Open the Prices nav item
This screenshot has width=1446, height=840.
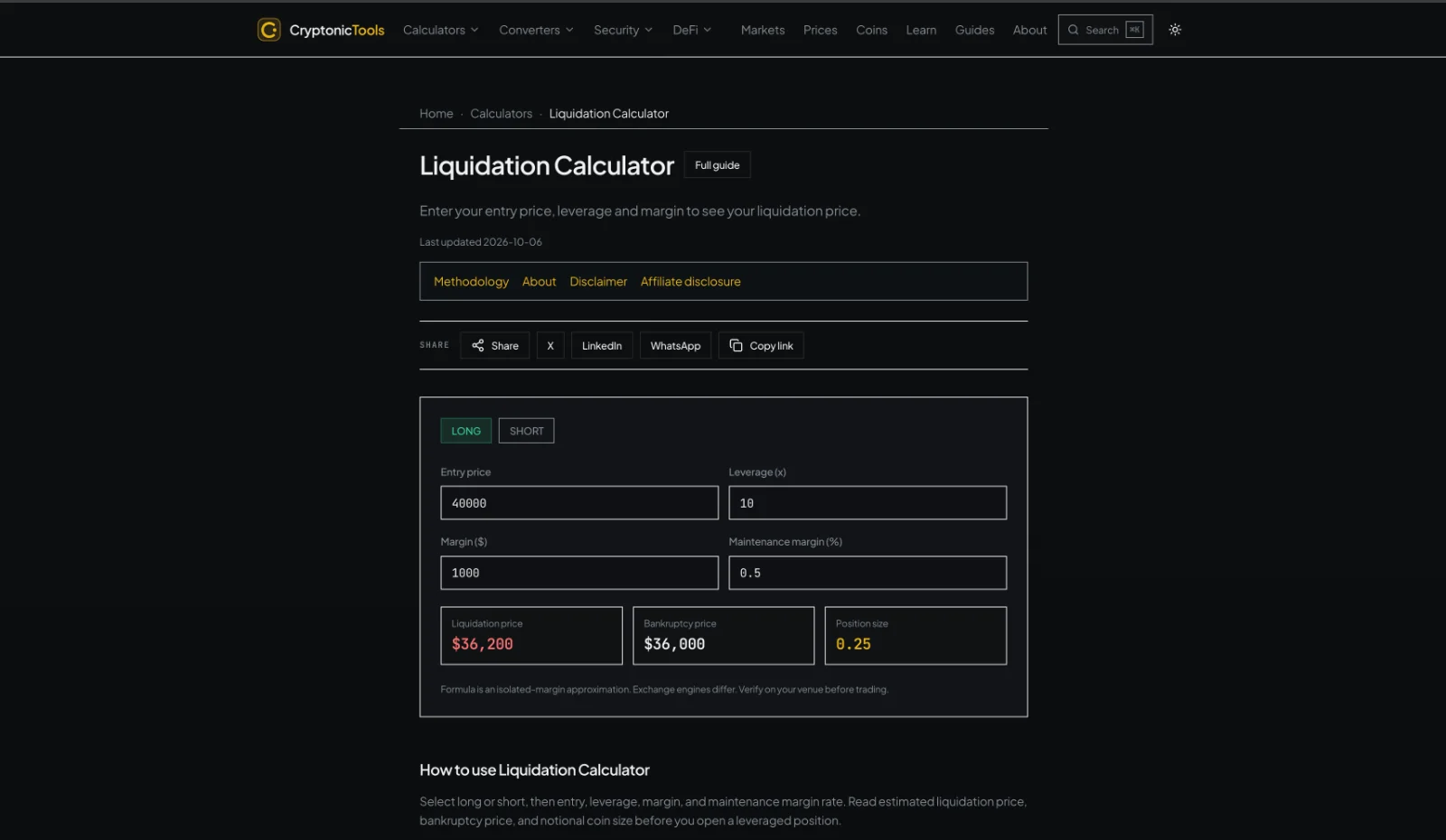point(821,30)
